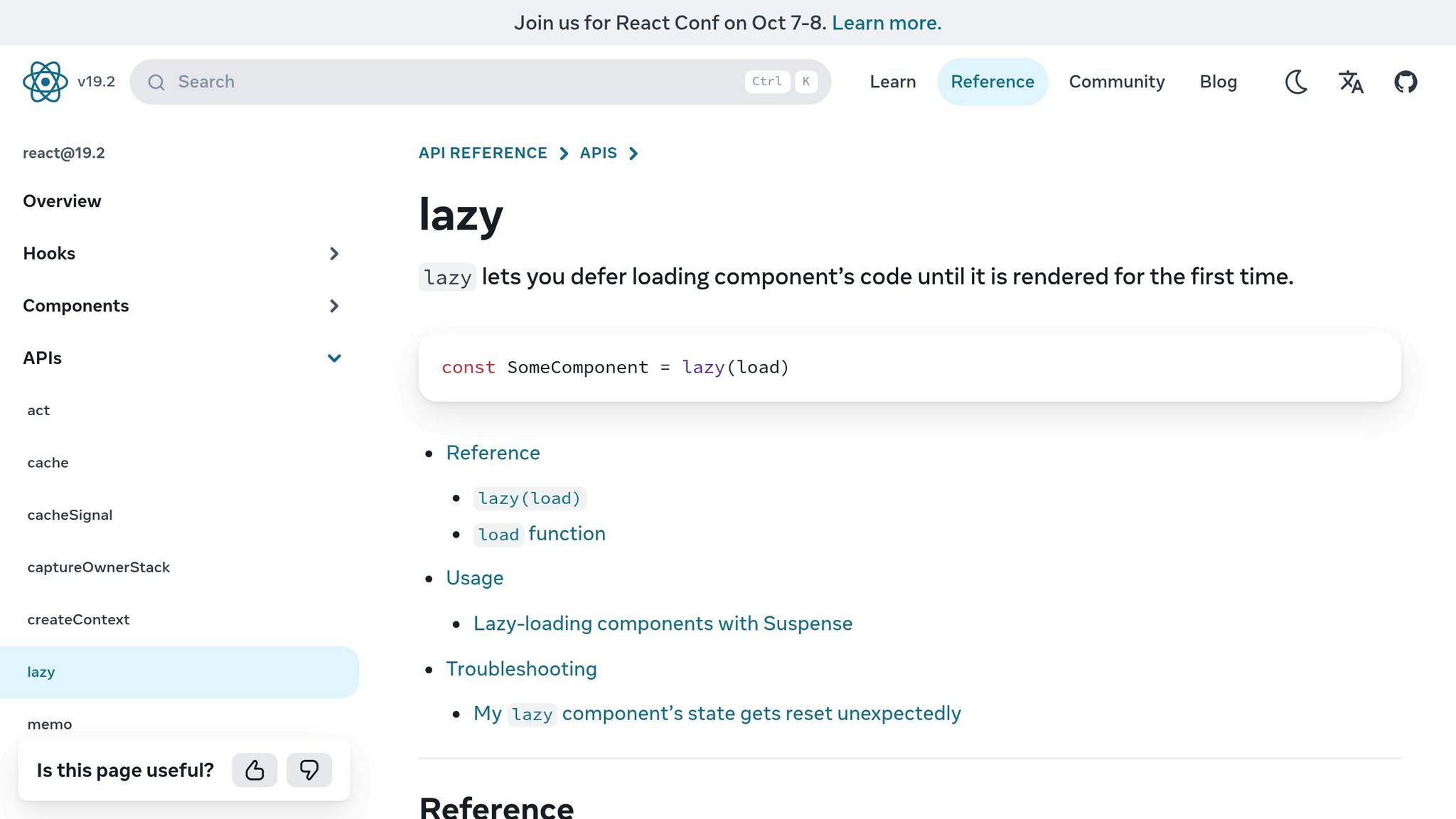
Task: Collapse the APIs sidebar section
Action: coord(334,358)
